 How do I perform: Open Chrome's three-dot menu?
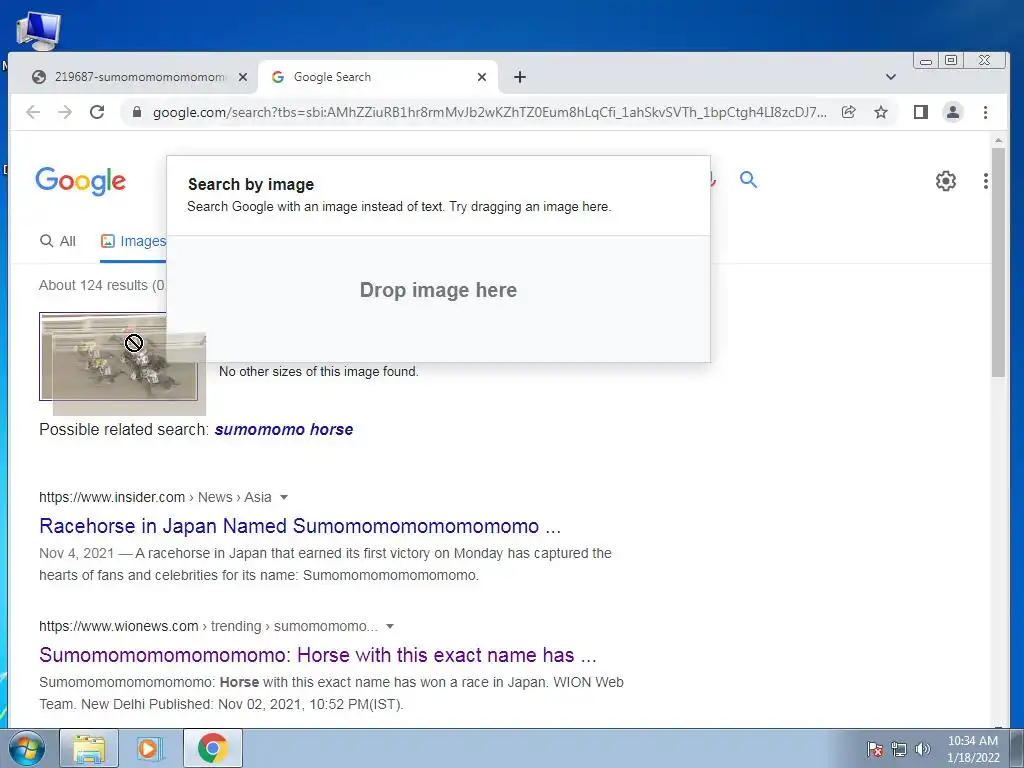point(985,112)
